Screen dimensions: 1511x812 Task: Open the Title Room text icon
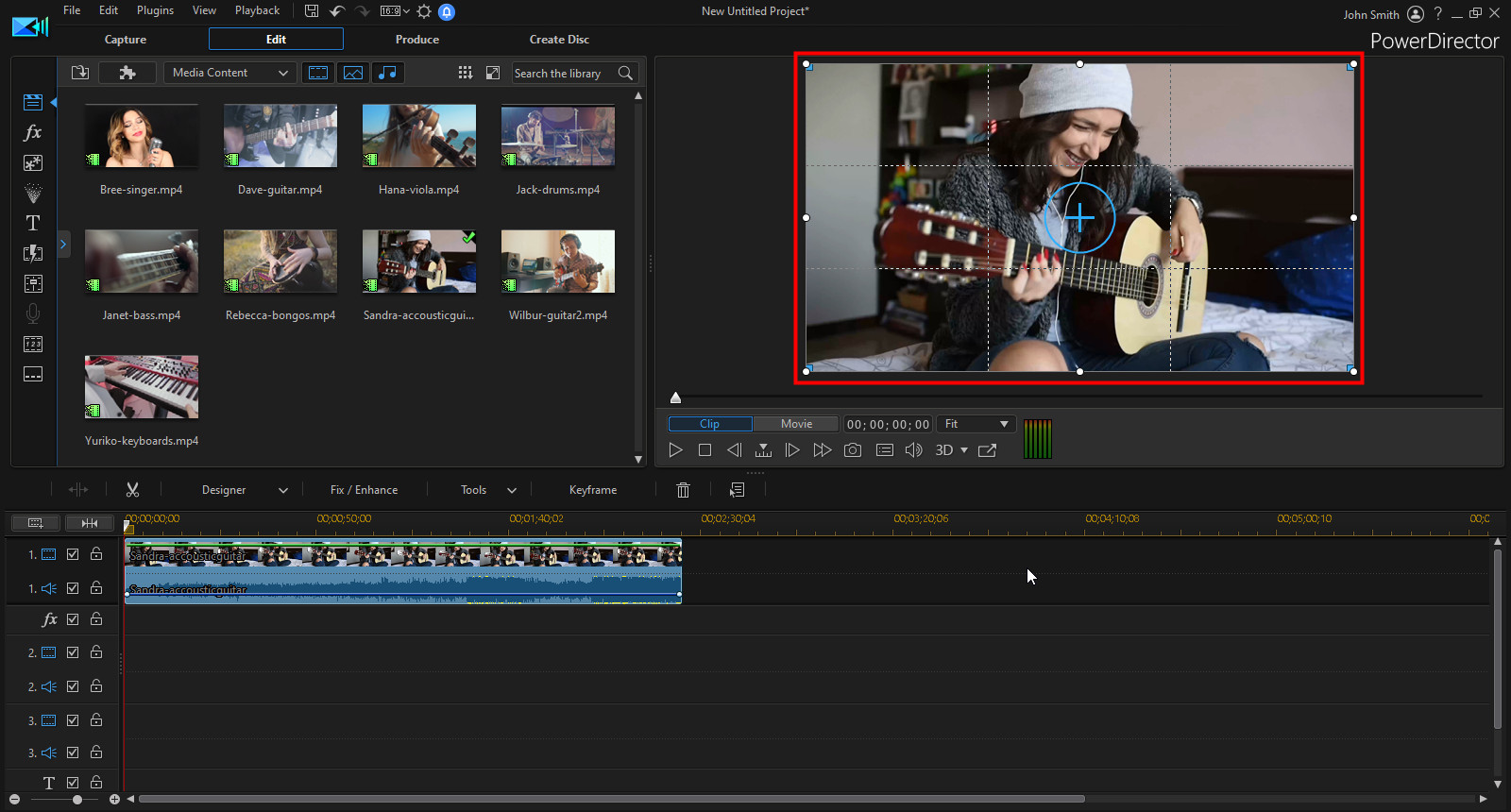pos(33,224)
